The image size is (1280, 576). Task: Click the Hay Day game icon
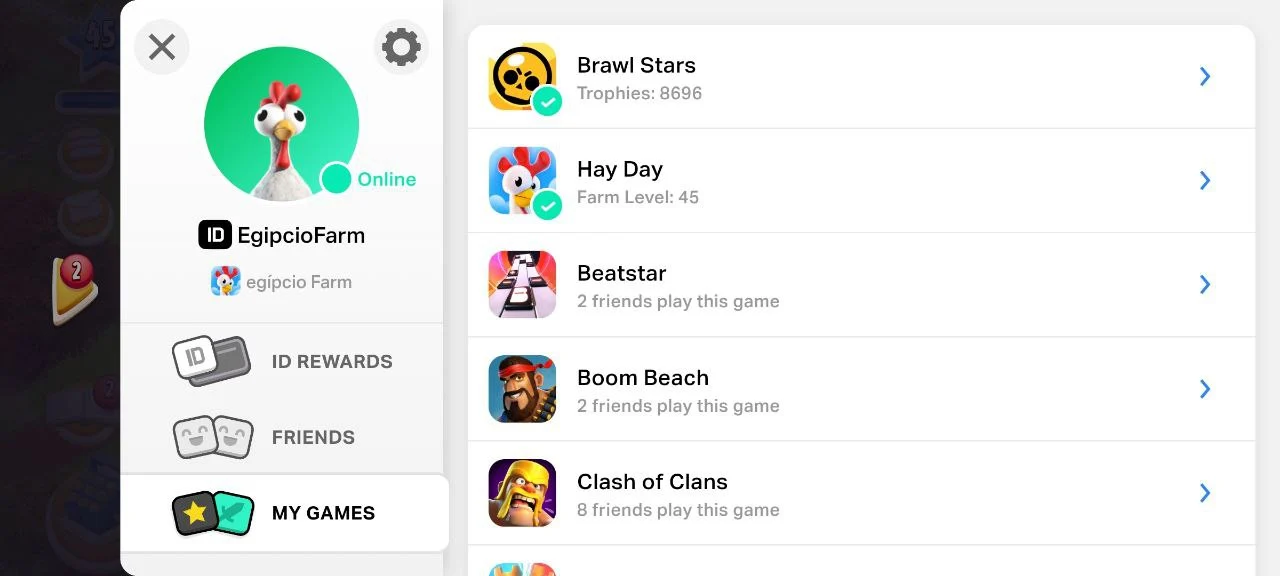(x=522, y=180)
